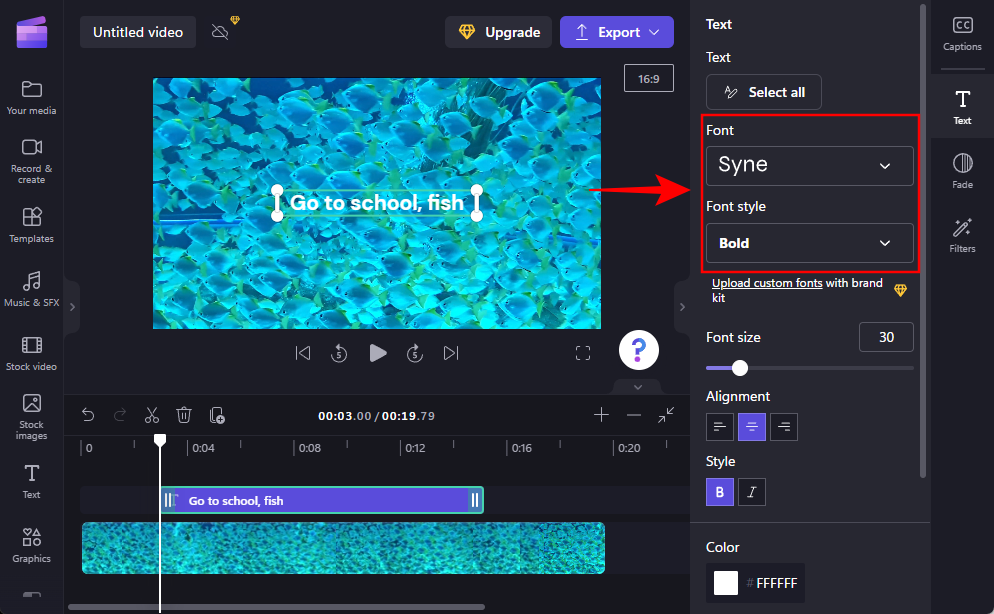Open the Font style dropdown showing Bold
Image resolution: width=994 pixels, height=614 pixels.
[809, 243]
